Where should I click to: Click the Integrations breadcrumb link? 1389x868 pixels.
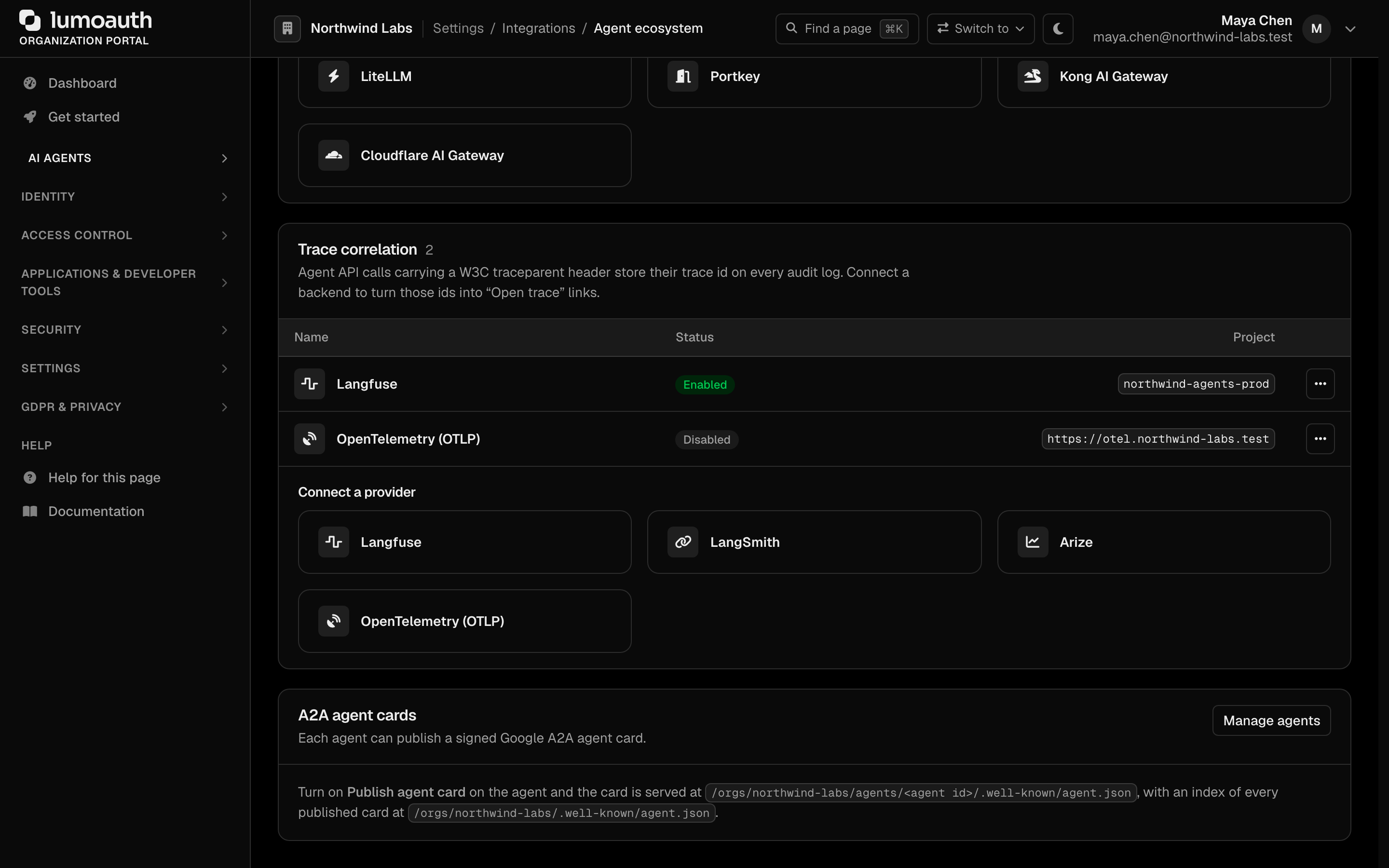[x=538, y=28]
